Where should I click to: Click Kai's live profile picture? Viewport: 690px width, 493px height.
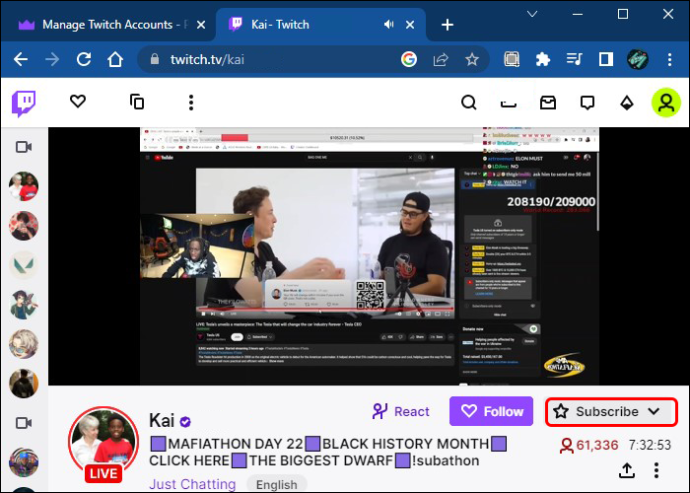(x=103, y=442)
